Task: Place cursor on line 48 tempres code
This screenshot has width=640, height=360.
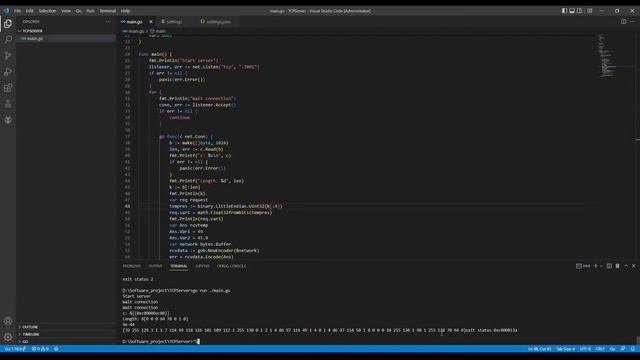Action: 226,206
